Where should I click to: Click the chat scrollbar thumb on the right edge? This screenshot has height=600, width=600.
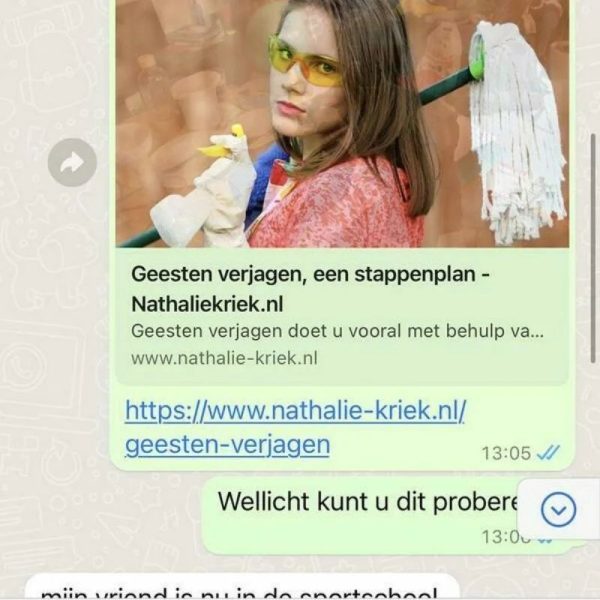593,248
